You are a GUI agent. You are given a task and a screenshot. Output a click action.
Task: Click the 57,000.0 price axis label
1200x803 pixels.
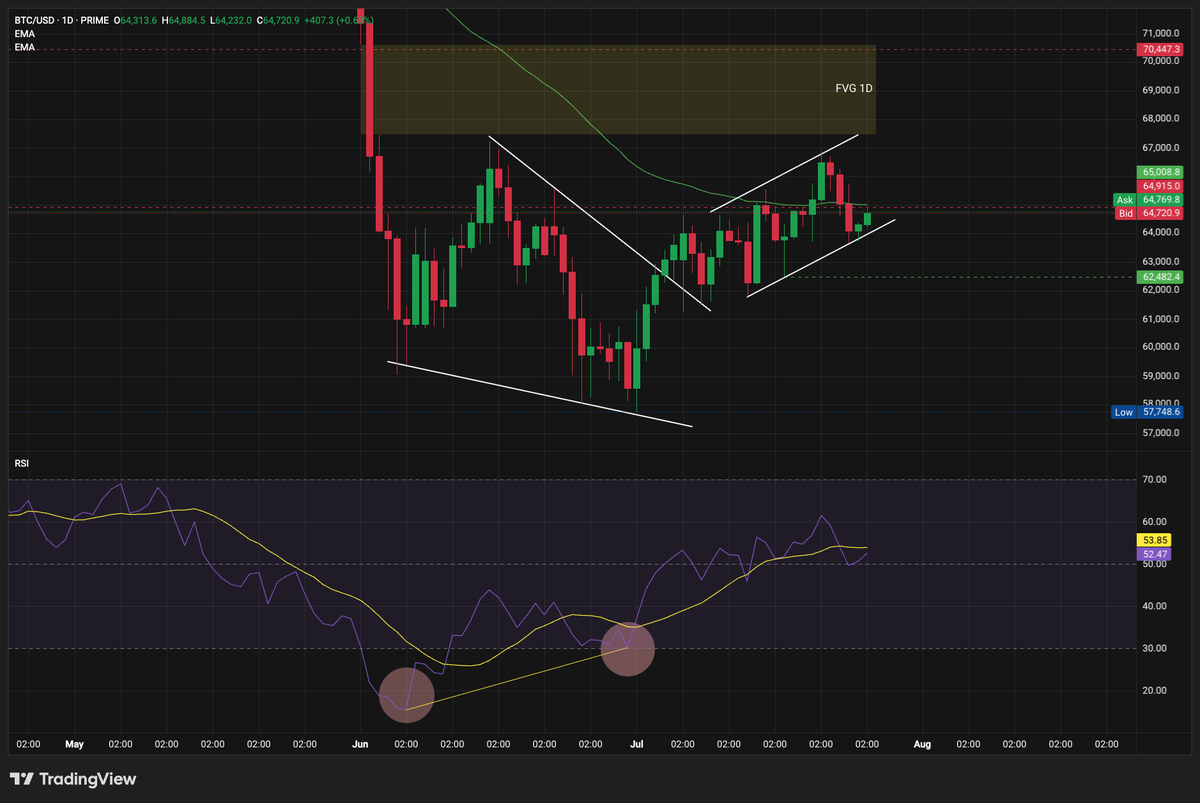click(1162, 433)
